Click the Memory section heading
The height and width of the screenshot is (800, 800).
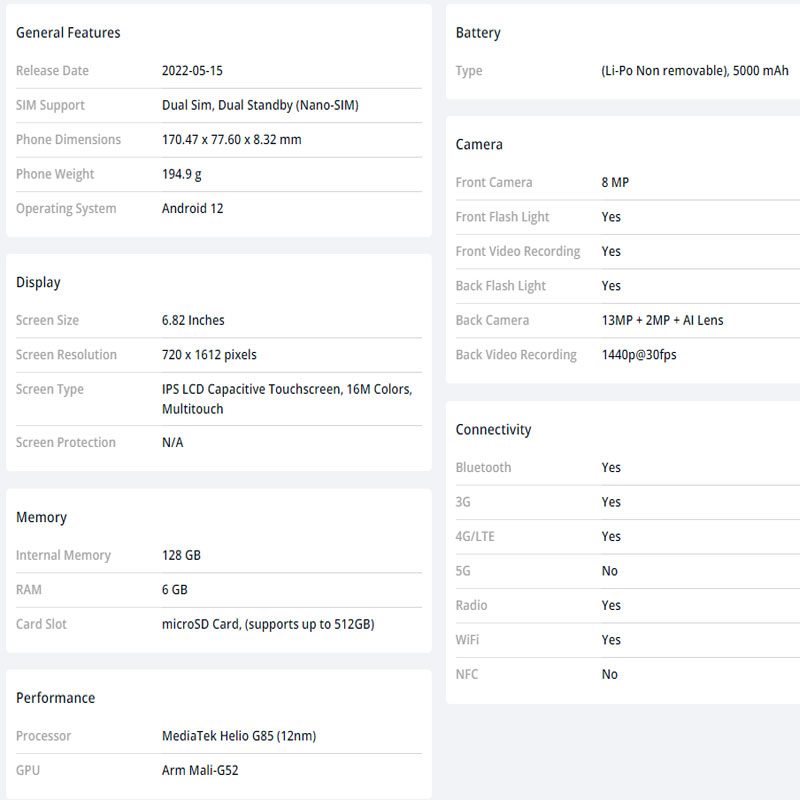point(41,517)
